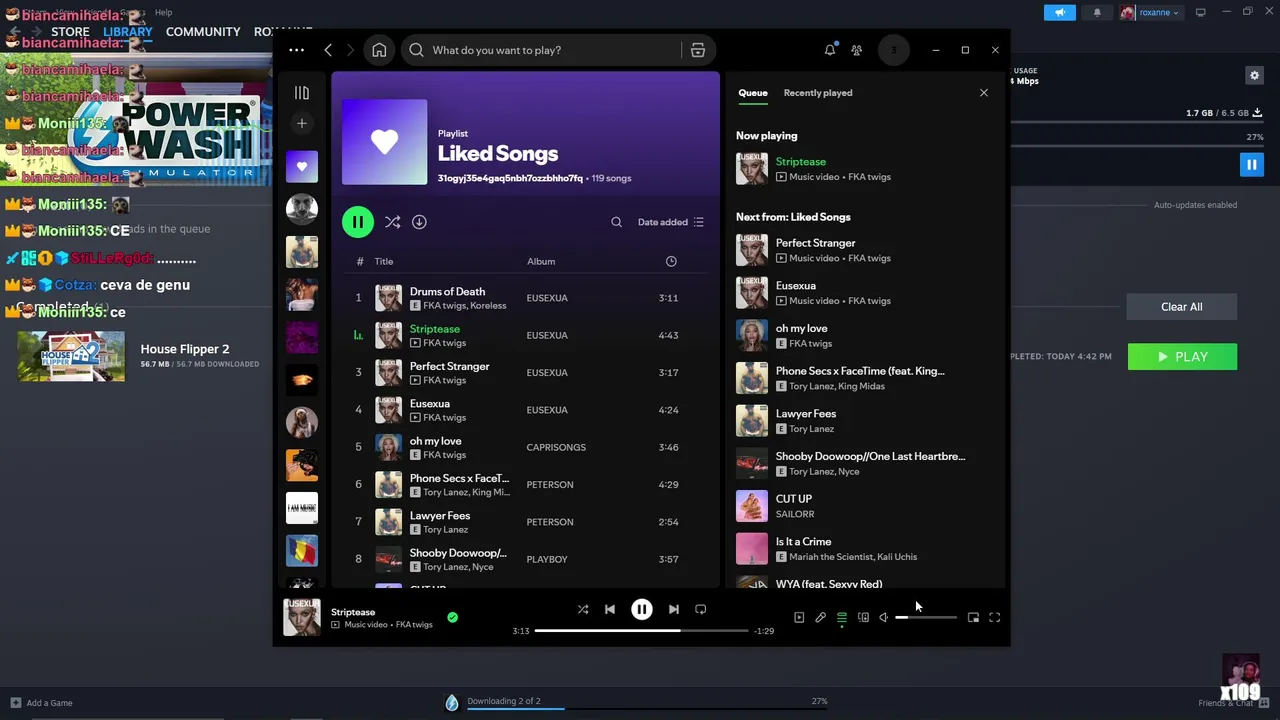This screenshot has width=1280, height=720.
Task: Click Add a Game in Steam
Action: (x=41, y=703)
